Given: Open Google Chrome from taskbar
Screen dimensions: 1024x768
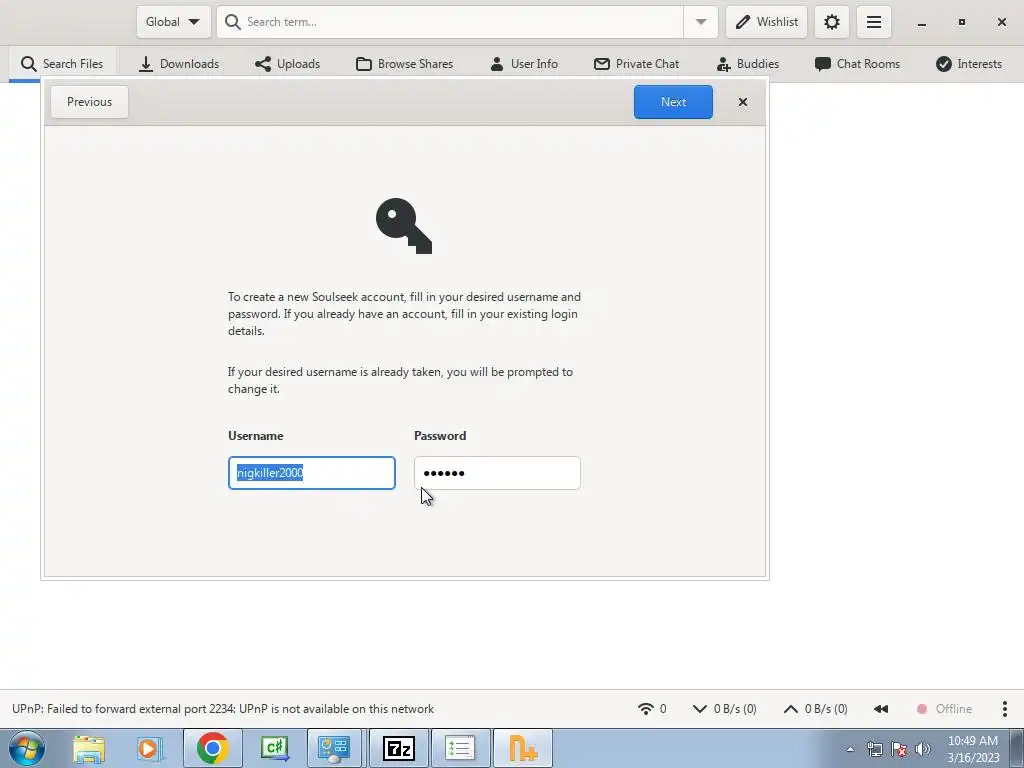Looking at the screenshot, I should tap(212, 748).
